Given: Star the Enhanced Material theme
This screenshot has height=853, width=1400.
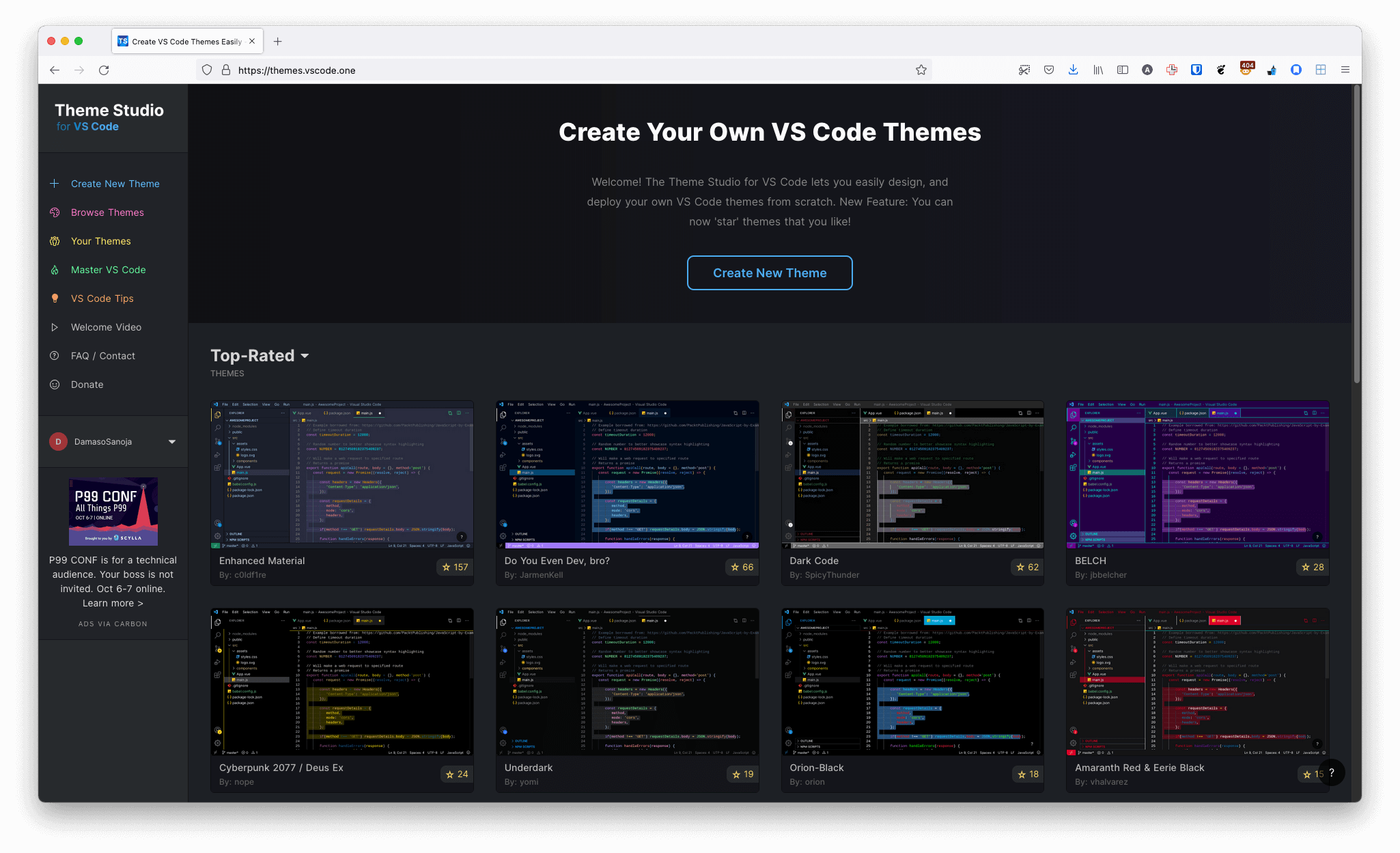Looking at the screenshot, I should click(x=456, y=567).
